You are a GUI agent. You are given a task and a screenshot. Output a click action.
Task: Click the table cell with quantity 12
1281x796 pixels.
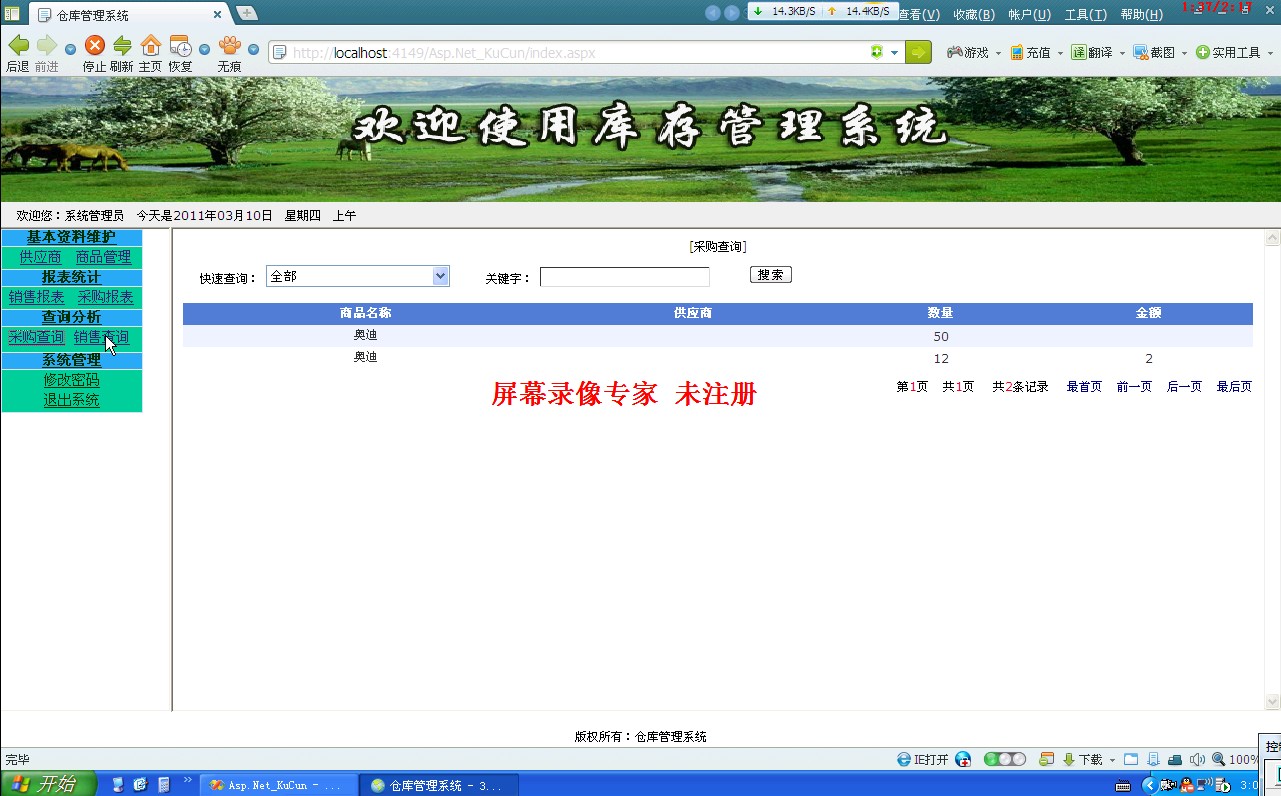point(940,358)
